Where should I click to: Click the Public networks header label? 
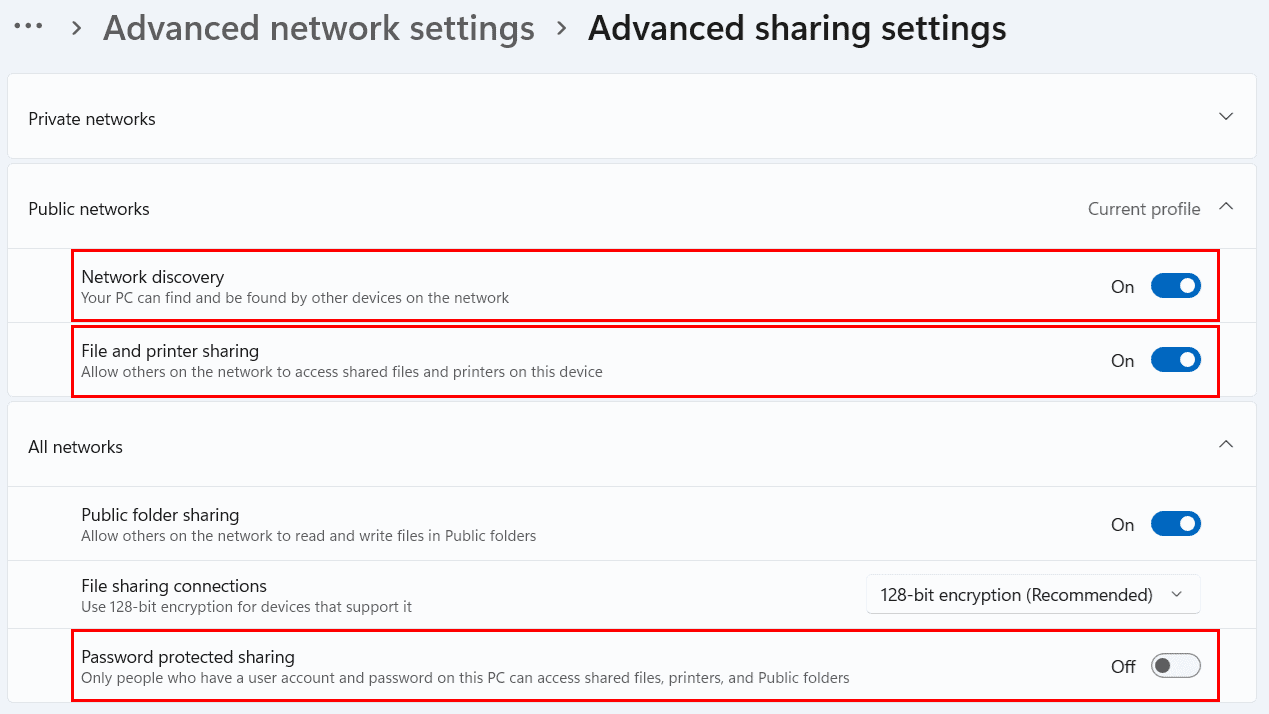[89, 209]
